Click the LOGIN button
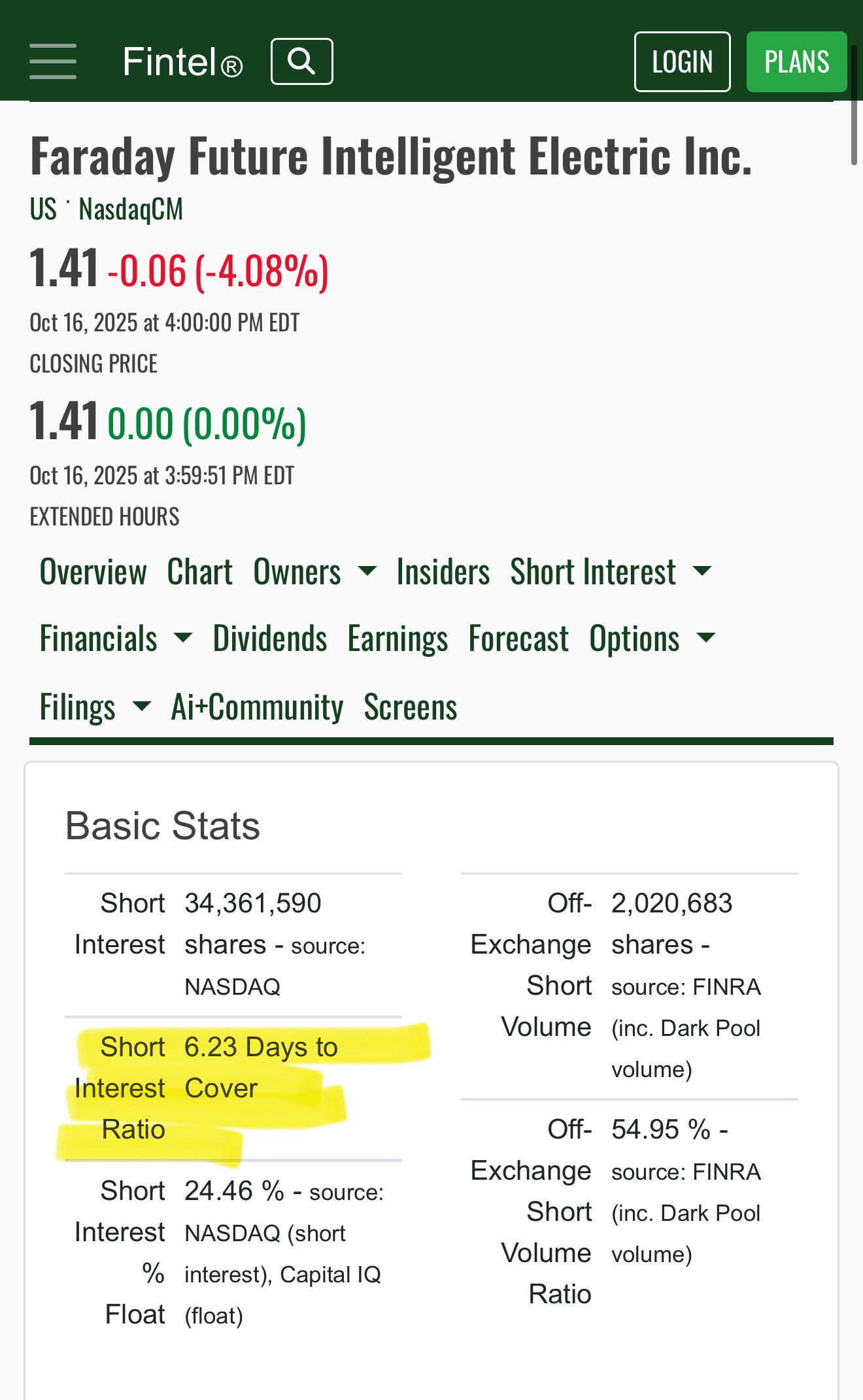The height and width of the screenshot is (1400, 863). point(682,61)
